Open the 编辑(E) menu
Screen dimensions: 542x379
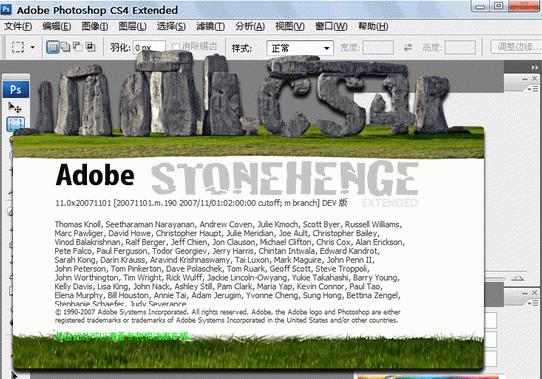57,26
